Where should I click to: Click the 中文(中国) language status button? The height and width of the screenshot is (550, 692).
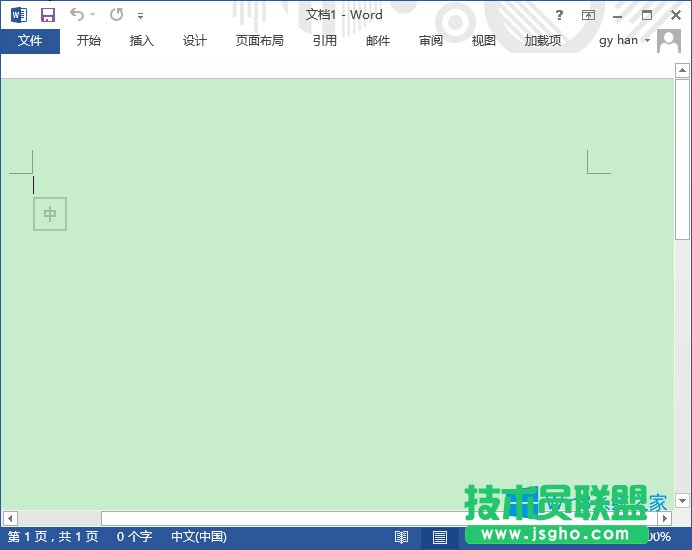[198, 537]
